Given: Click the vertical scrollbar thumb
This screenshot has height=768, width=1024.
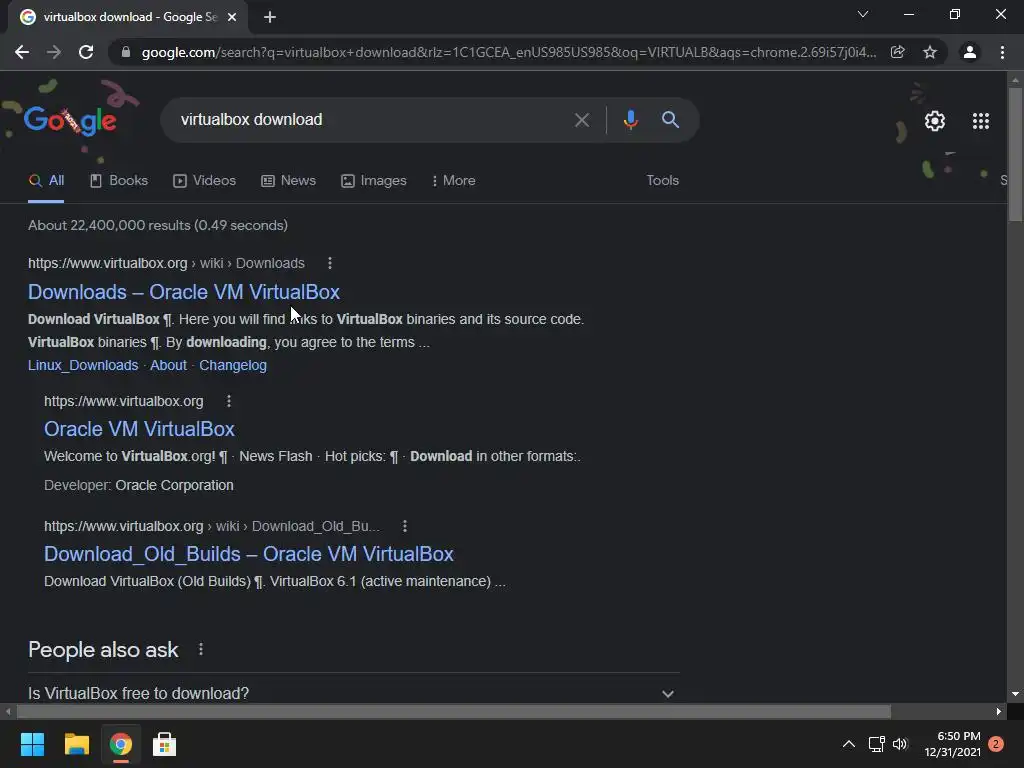Looking at the screenshot, I should click(1015, 153).
